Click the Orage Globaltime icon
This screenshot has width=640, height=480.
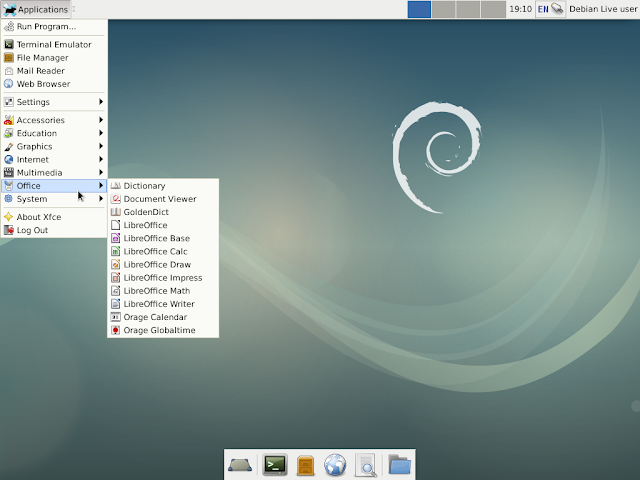116,330
